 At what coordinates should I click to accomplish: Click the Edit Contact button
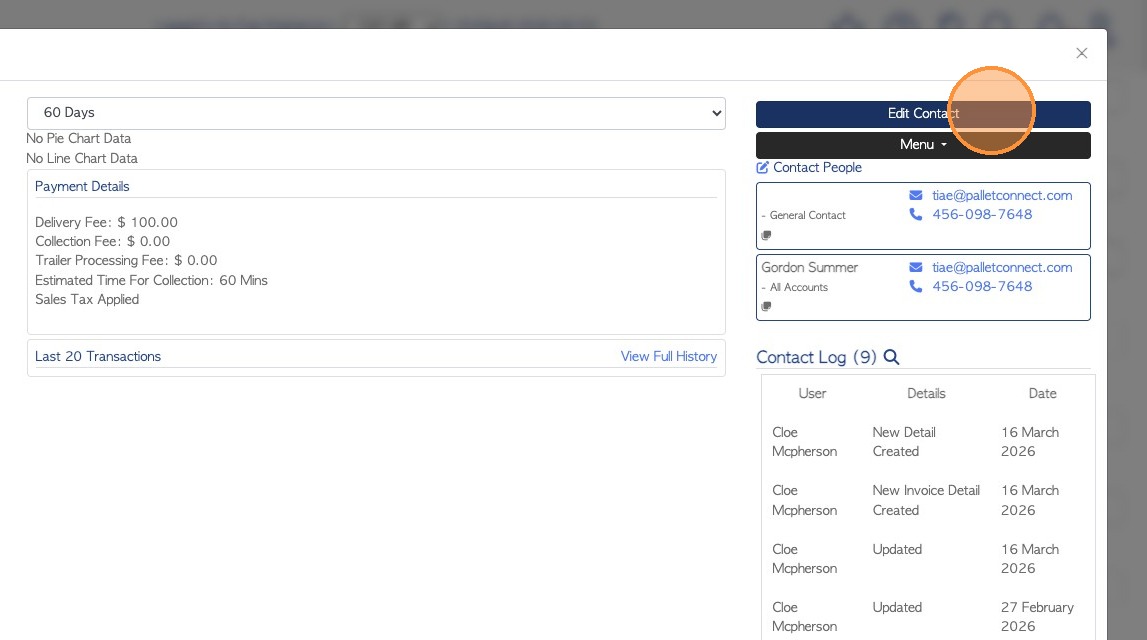[922, 114]
